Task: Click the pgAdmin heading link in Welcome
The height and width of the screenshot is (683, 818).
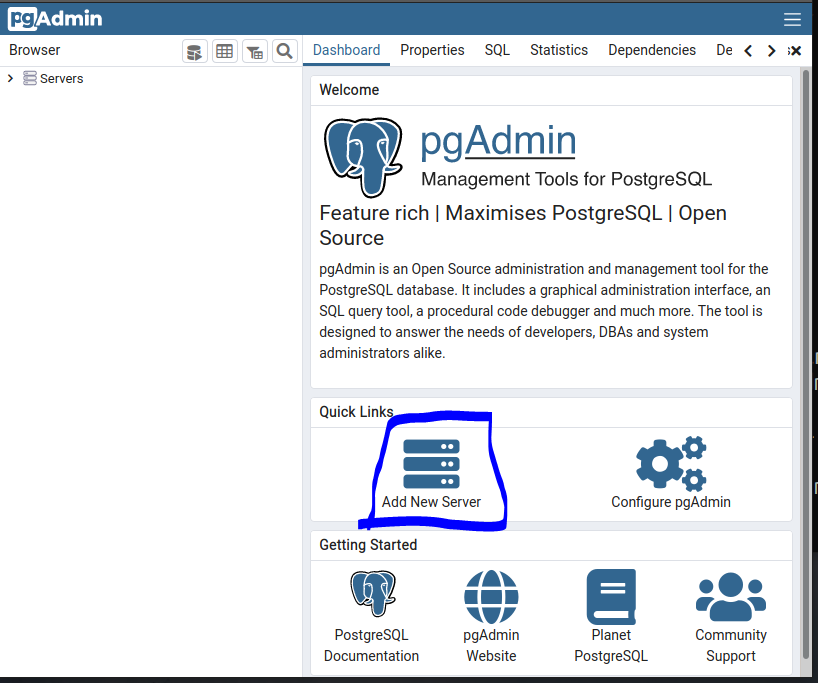Action: click(498, 141)
